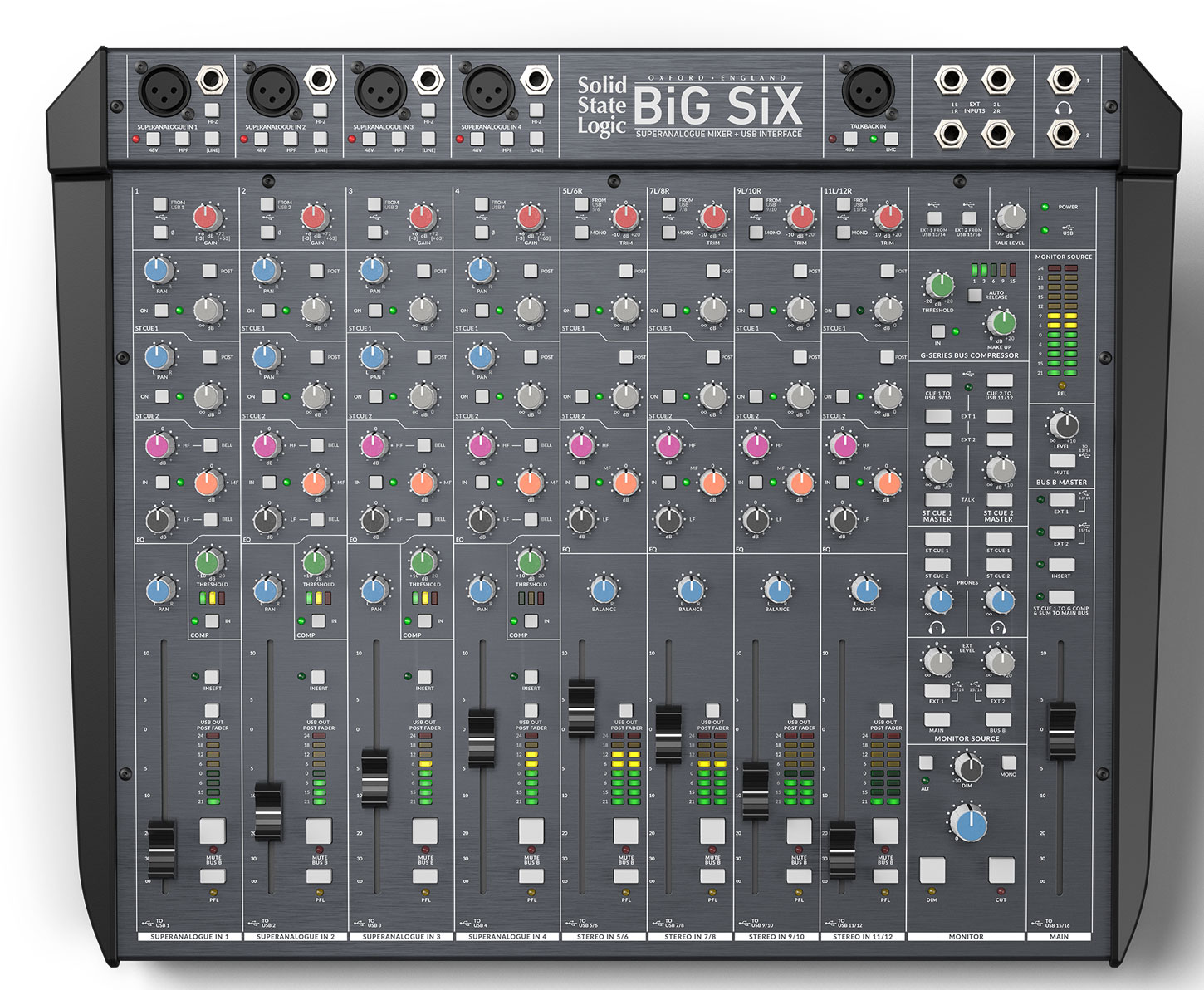Viewport: 1204px width, 990px height.
Task: Switch the COMP IN button on channel 2
Action: pyautogui.click(x=319, y=621)
